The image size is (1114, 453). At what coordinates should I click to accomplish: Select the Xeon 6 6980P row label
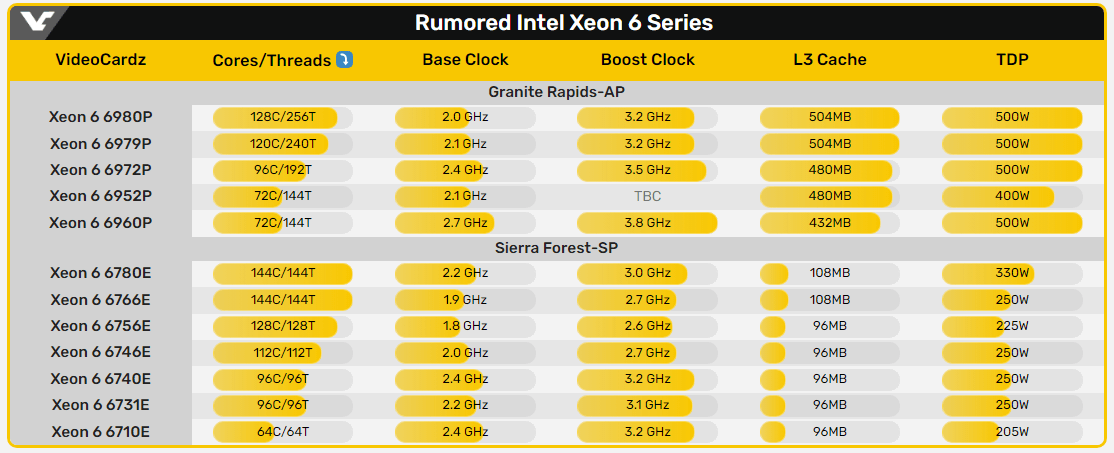(x=100, y=117)
